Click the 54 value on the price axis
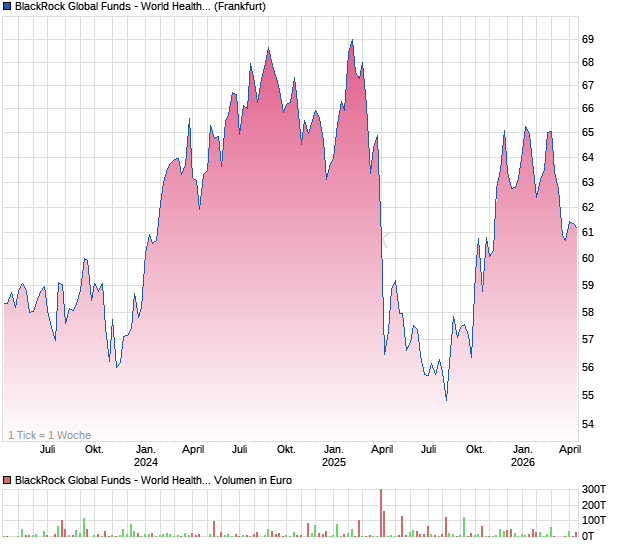 click(588, 424)
